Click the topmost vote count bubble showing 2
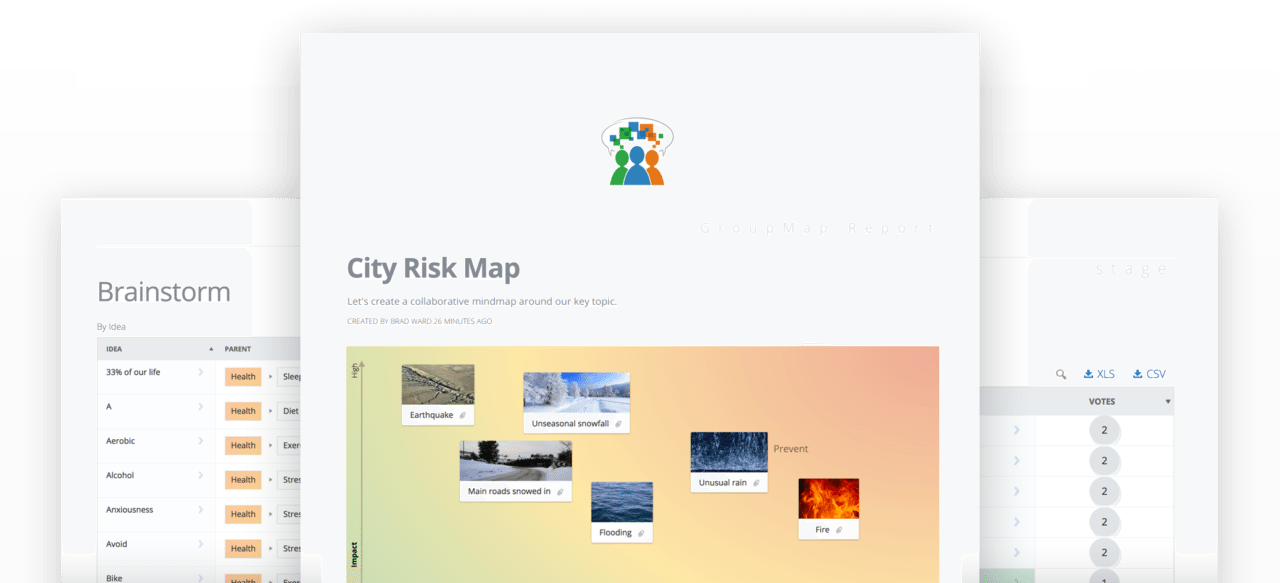 1105,429
